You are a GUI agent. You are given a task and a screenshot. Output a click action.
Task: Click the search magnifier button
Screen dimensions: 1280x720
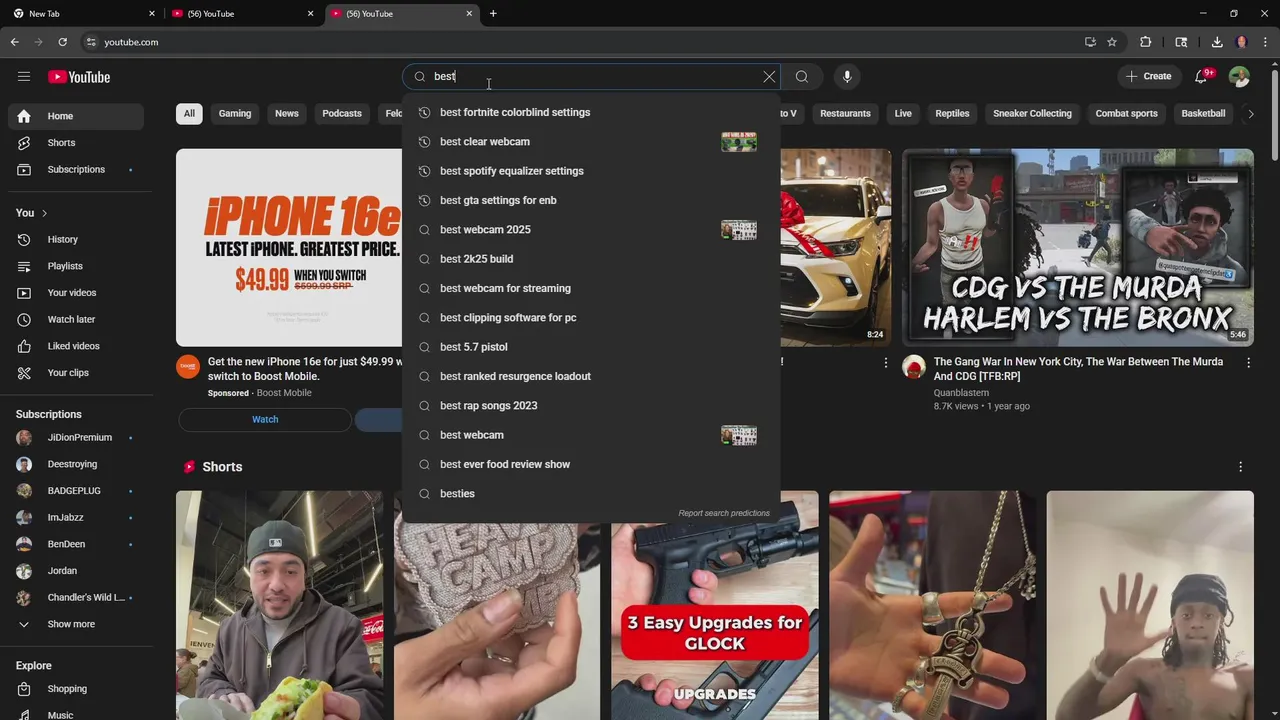tap(802, 77)
